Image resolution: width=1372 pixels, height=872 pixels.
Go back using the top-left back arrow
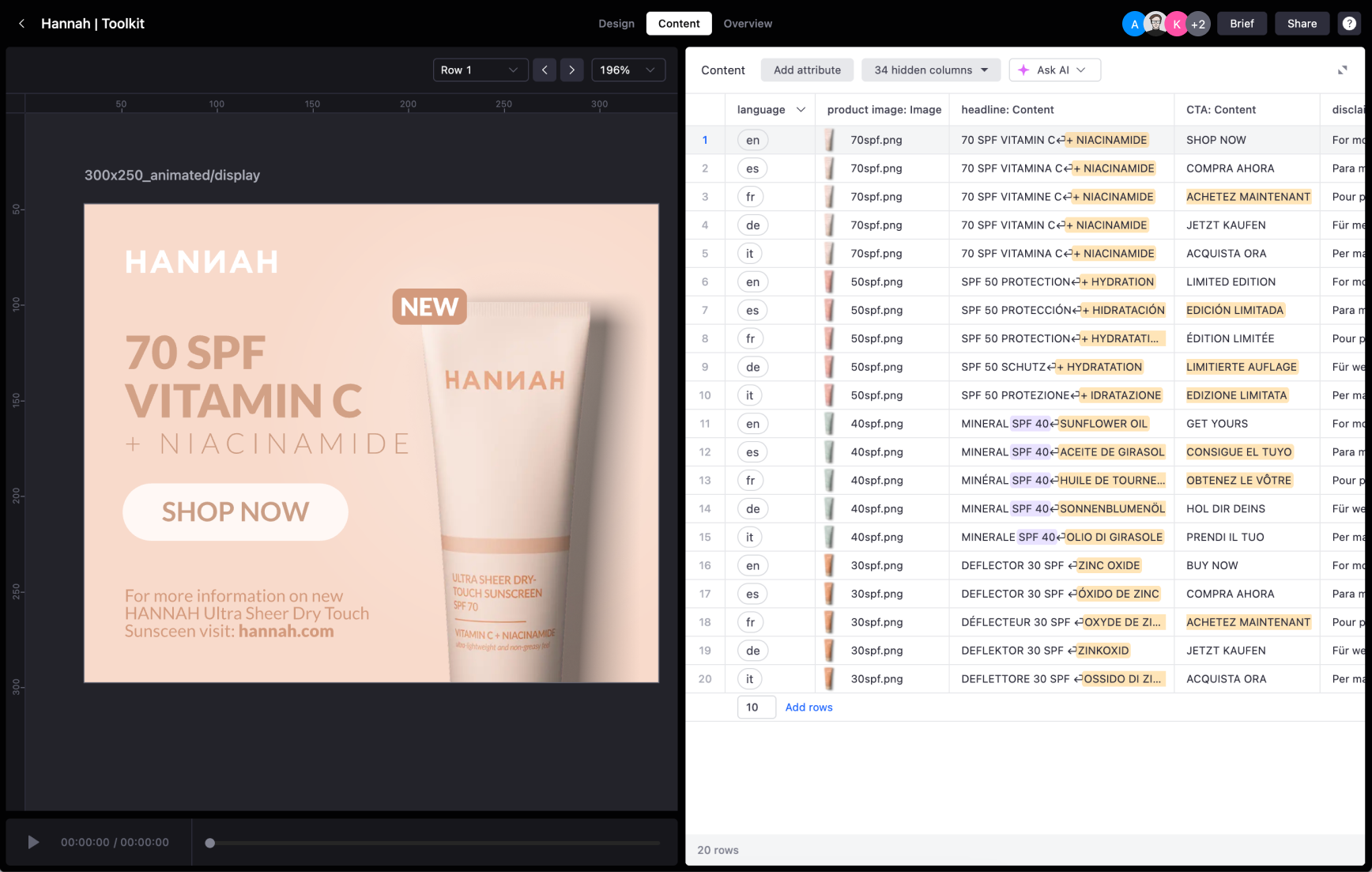pyautogui.click(x=22, y=24)
